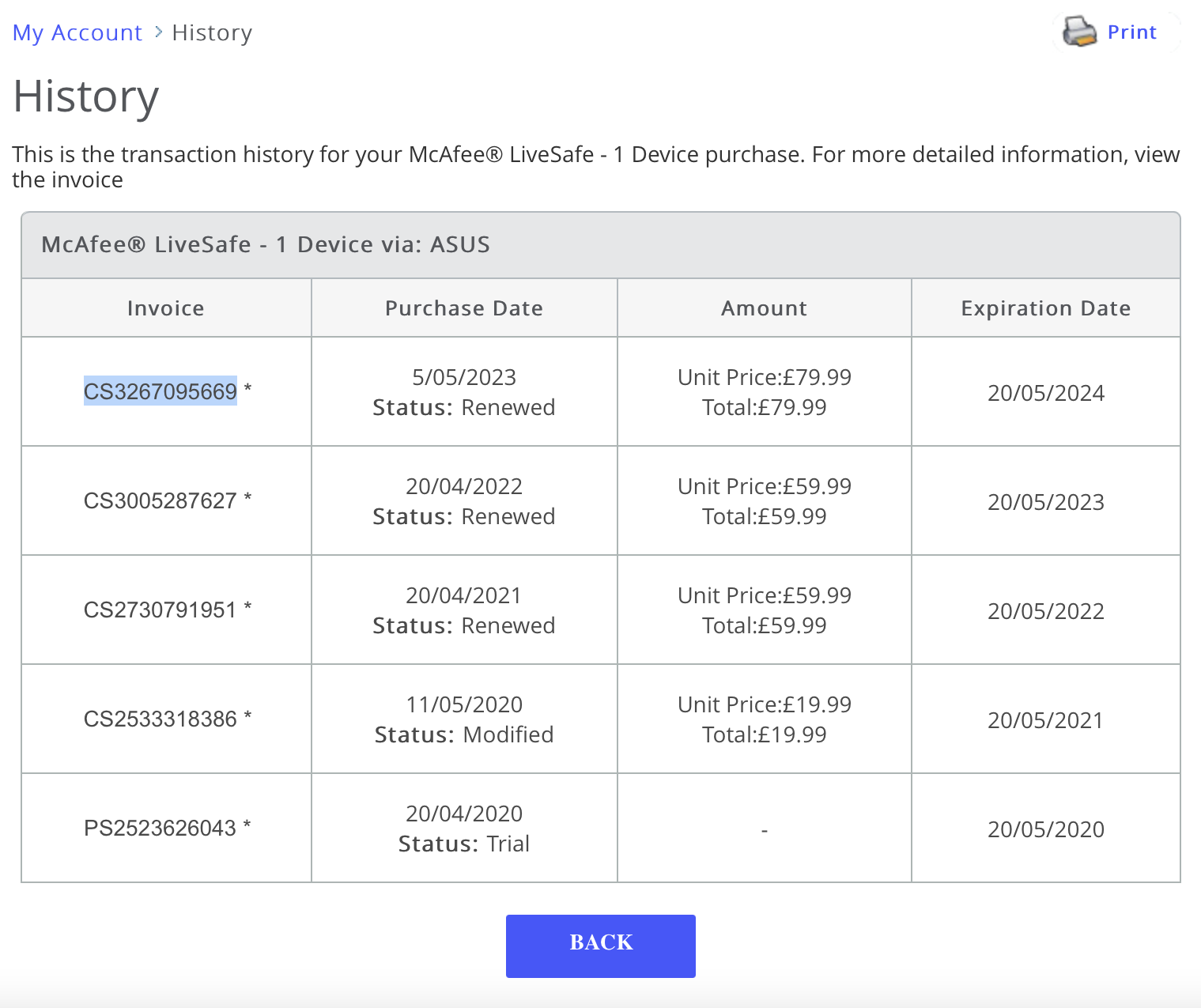
Task: Open invoice CS3267095669
Action: tap(161, 391)
